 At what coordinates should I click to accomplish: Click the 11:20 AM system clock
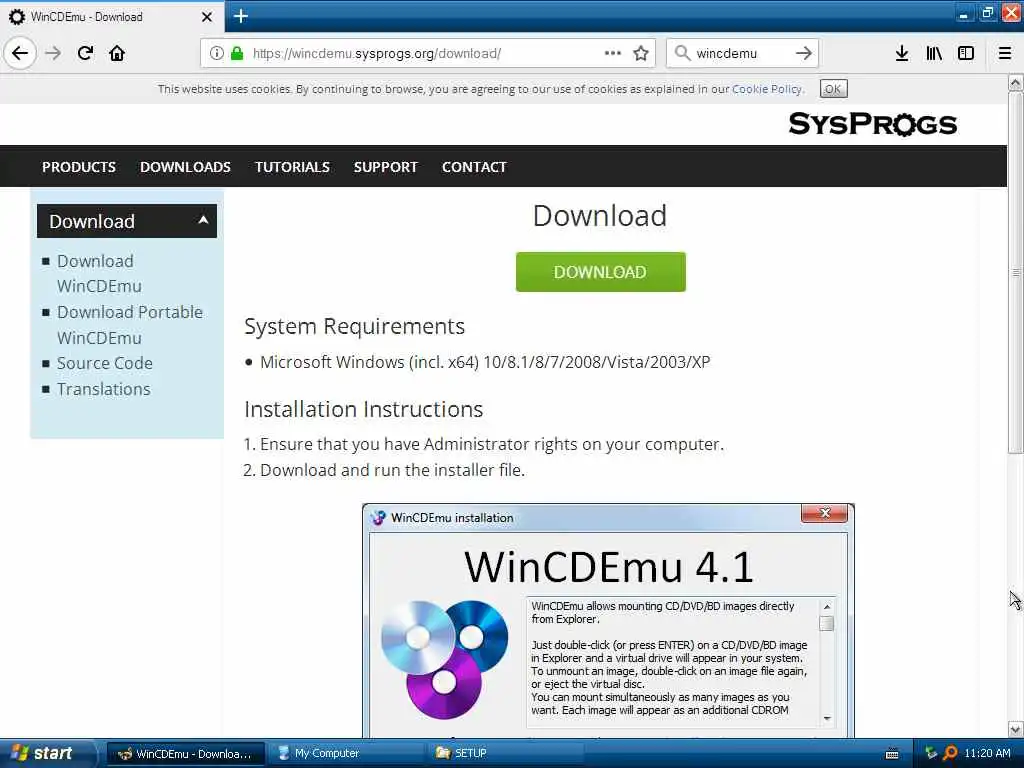987,753
